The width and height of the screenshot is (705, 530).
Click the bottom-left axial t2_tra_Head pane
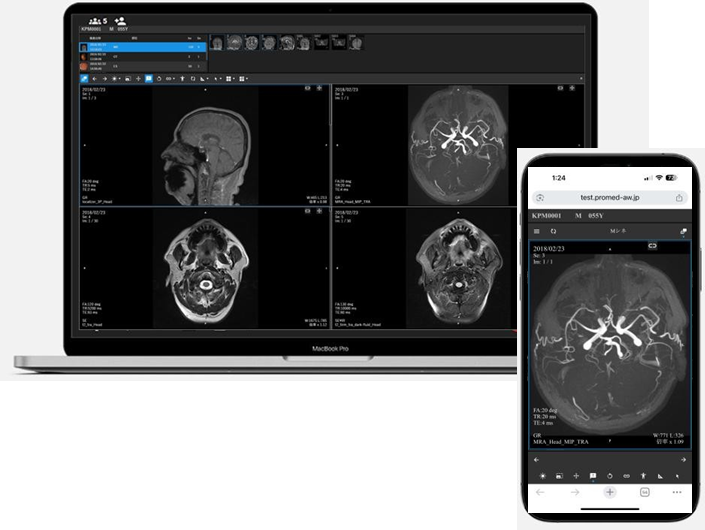(205, 268)
